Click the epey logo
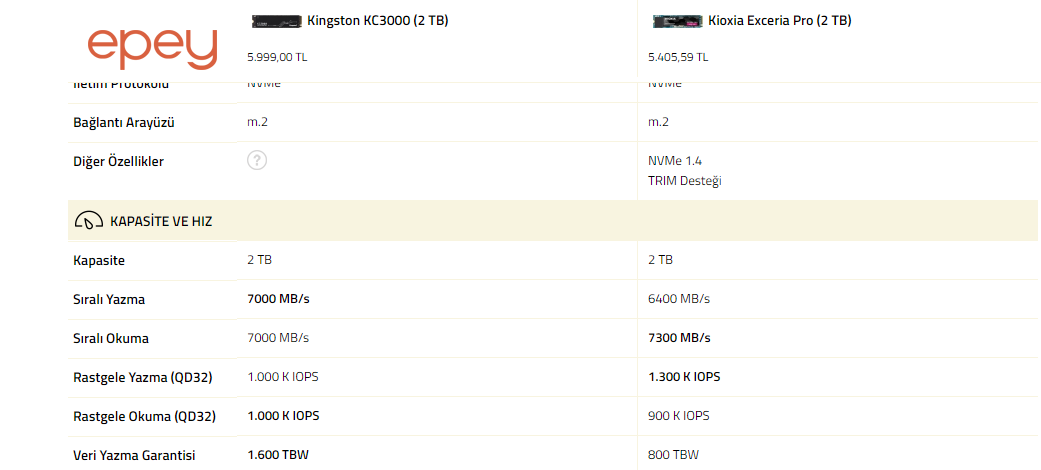This screenshot has height=470, width=1041. coord(152,45)
